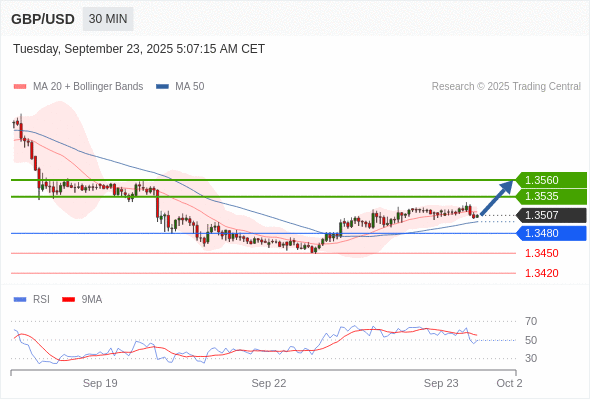
Task: Click the Sep 22 date axis marker
Action: coord(269,383)
